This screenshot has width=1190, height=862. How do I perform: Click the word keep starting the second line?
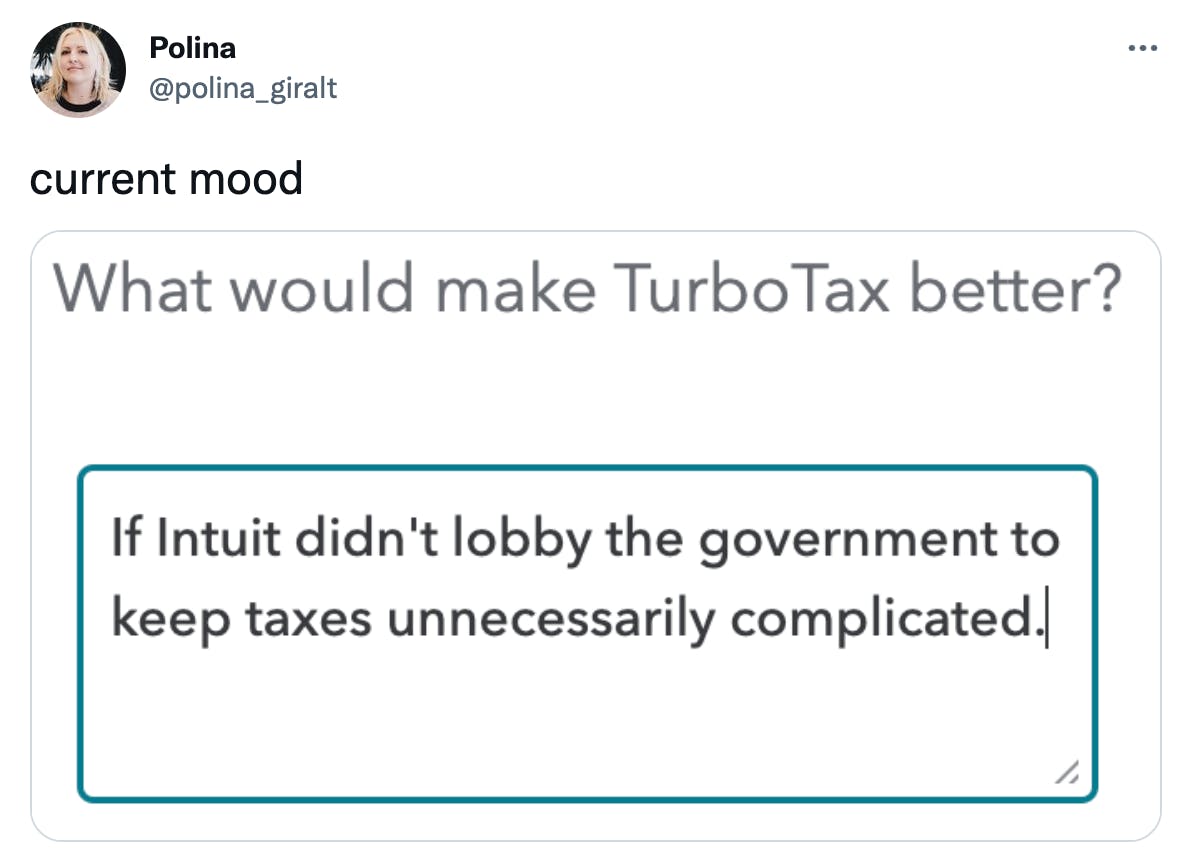click(171, 620)
